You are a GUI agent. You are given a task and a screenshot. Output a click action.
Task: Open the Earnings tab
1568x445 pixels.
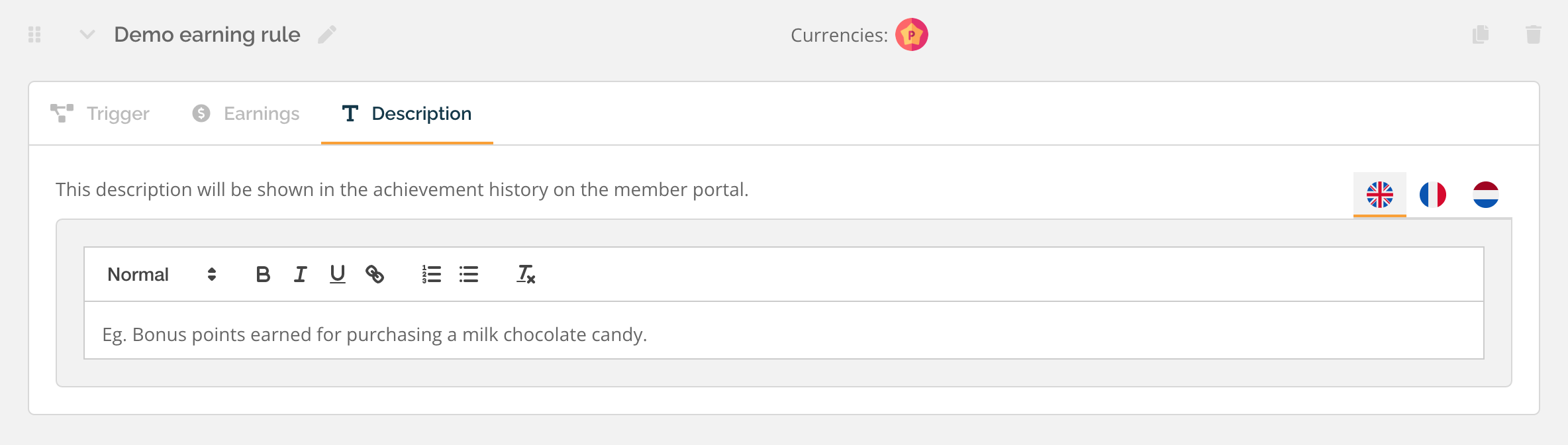coord(246,114)
